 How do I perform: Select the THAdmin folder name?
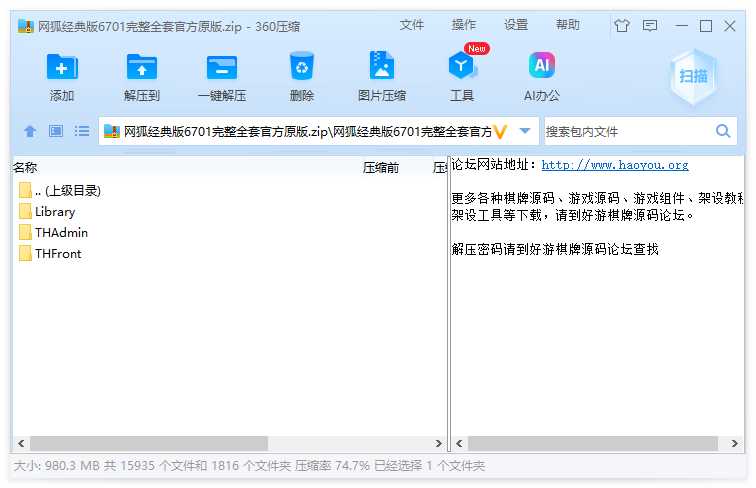tap(61, 232)
